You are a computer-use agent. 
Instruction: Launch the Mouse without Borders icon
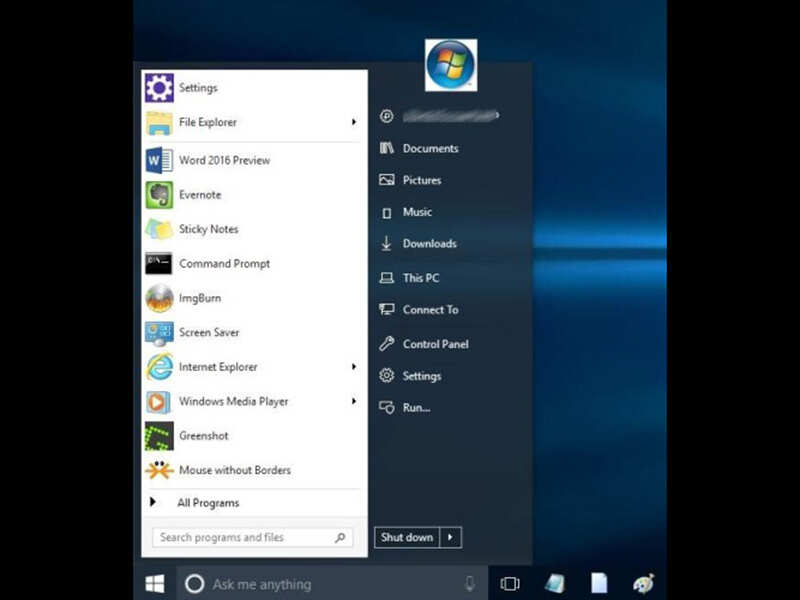pyautogui.click(x=159, y=470)
